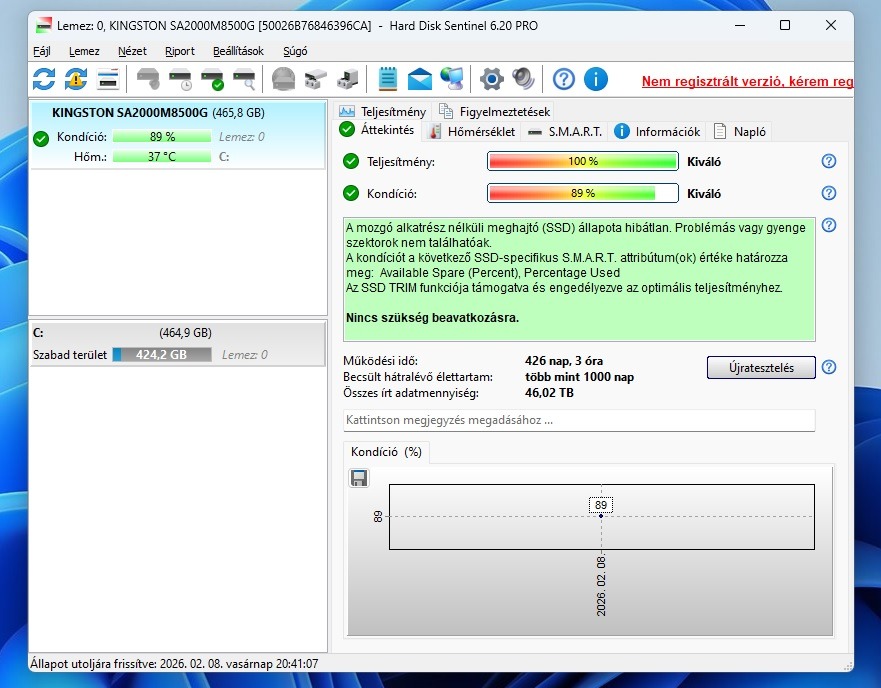Open the Hőmérséklet tab
The image size is (881, 688).
point(471,132)
